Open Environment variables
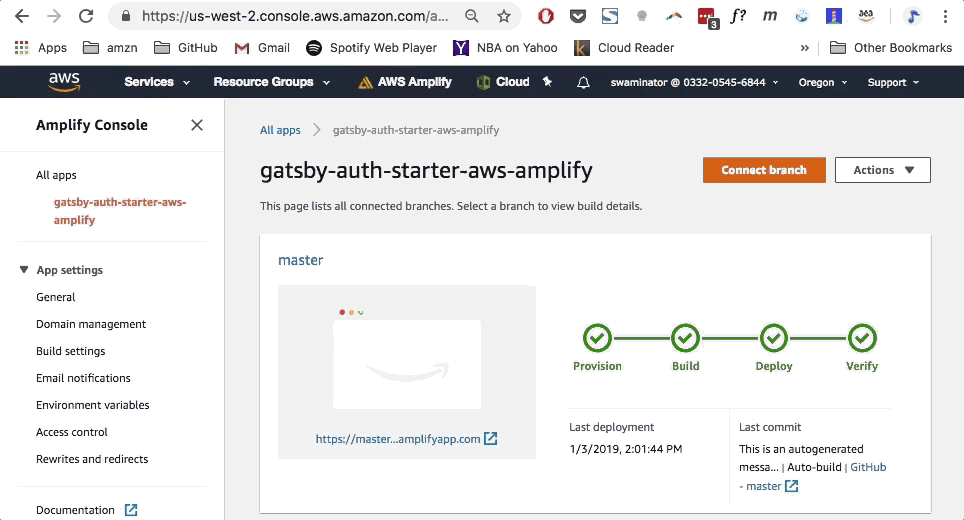This screenshot has width=964, height=520. (93, 405)
